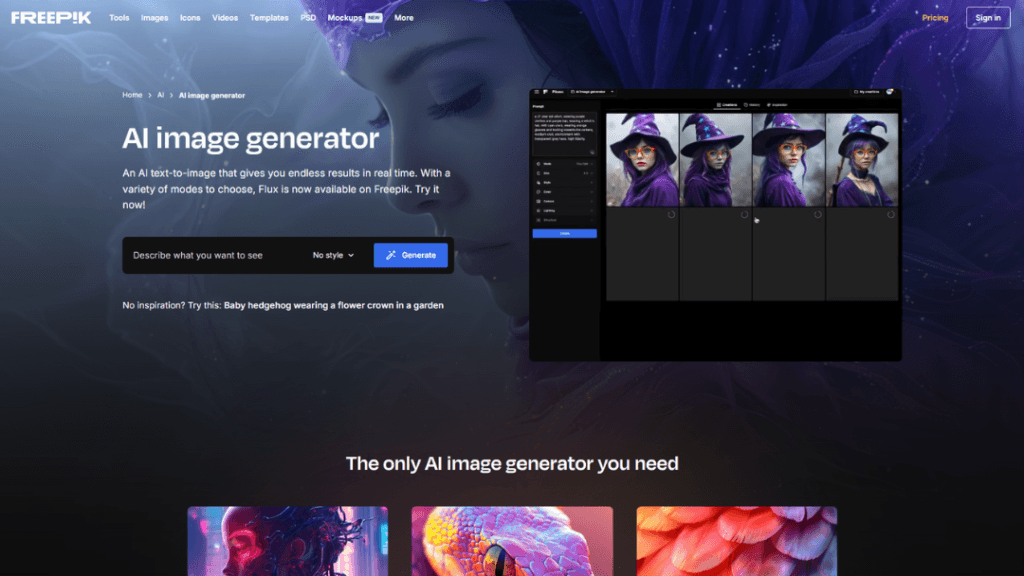1024x576 pixels.
Task: Expand the More menu
Action: [x=403, y=18]
